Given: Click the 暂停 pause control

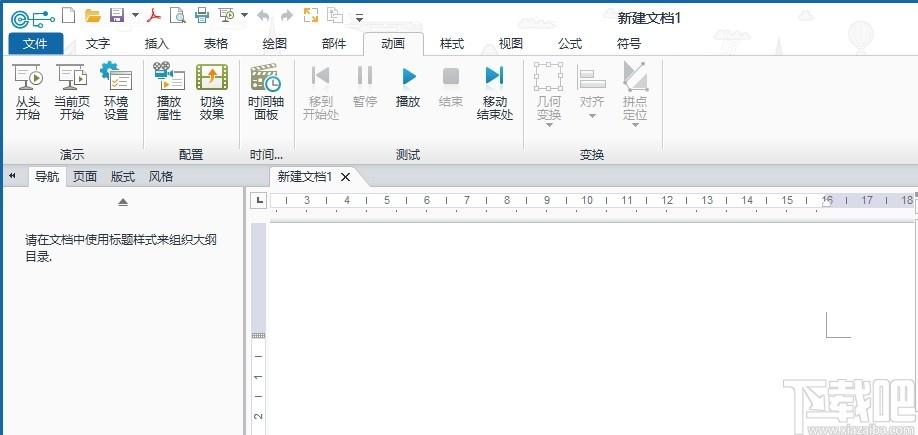Looking at the screenshot, I should click(365, 87).
